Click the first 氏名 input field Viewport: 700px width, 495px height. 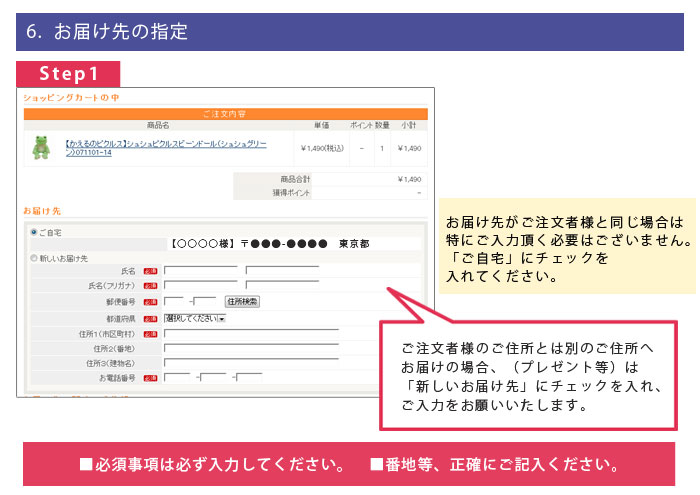coord(201,271)
